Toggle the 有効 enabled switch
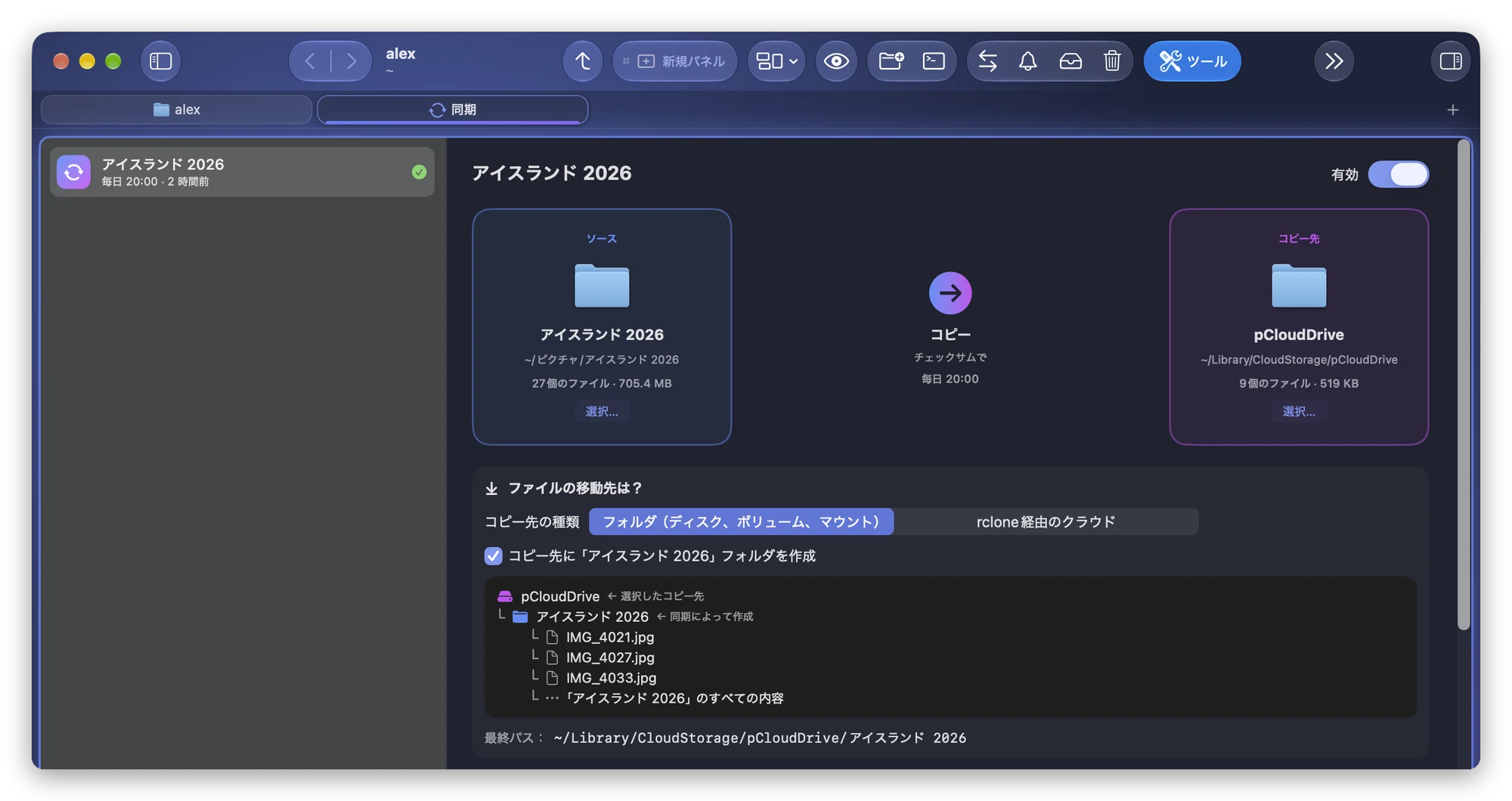The height and width of the screenshot is (801, 1512). pyautogui.click(x=1399, y=175)
